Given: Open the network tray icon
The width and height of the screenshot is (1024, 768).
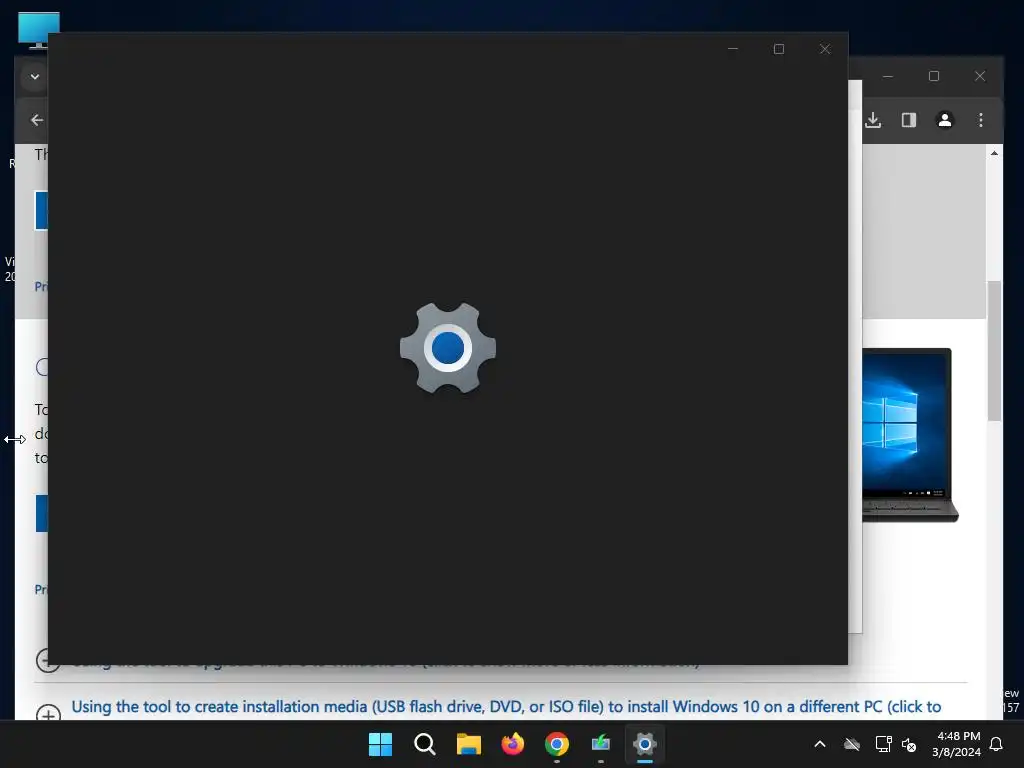Looking at the screenshot, I should 883,744.
